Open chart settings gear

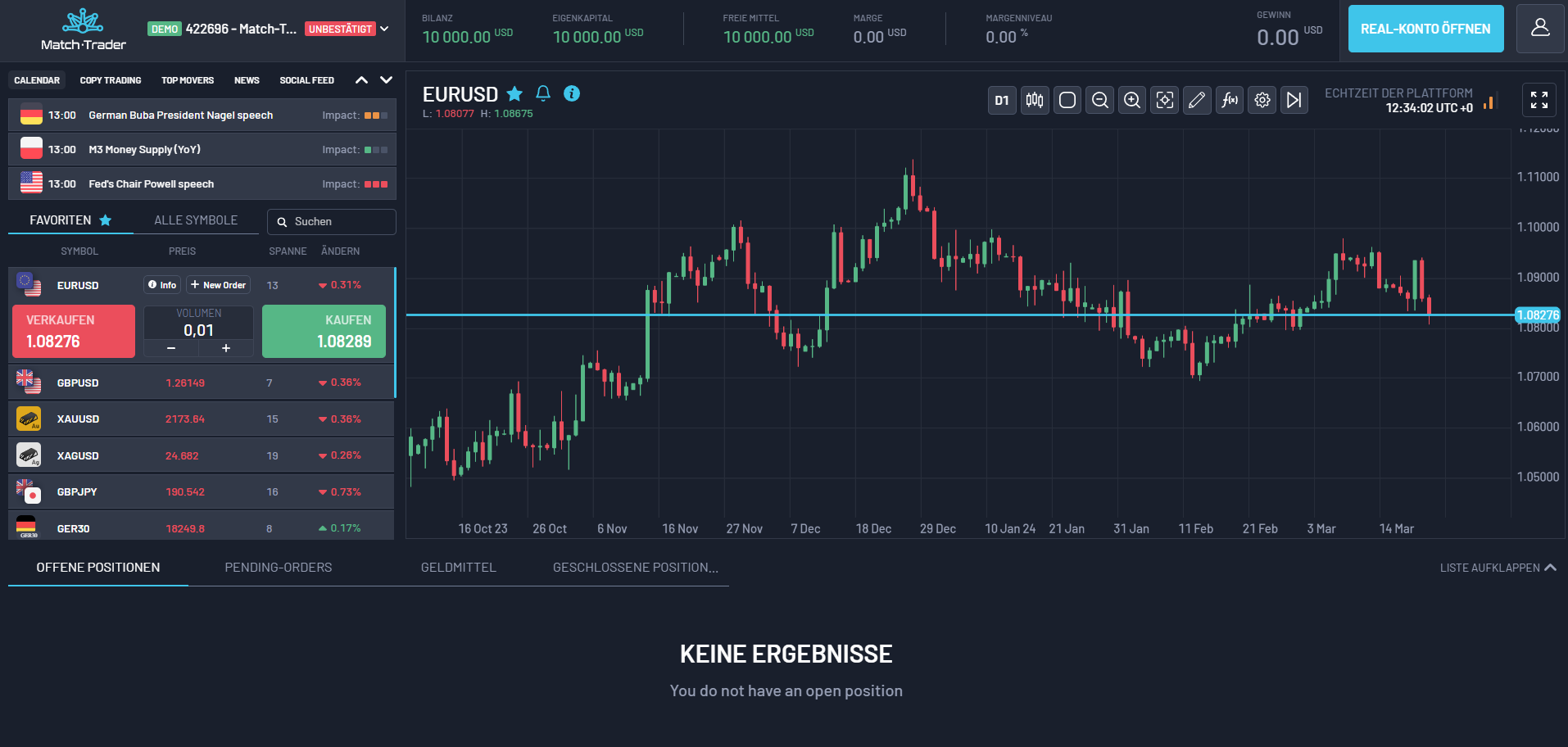(1262, 100)
